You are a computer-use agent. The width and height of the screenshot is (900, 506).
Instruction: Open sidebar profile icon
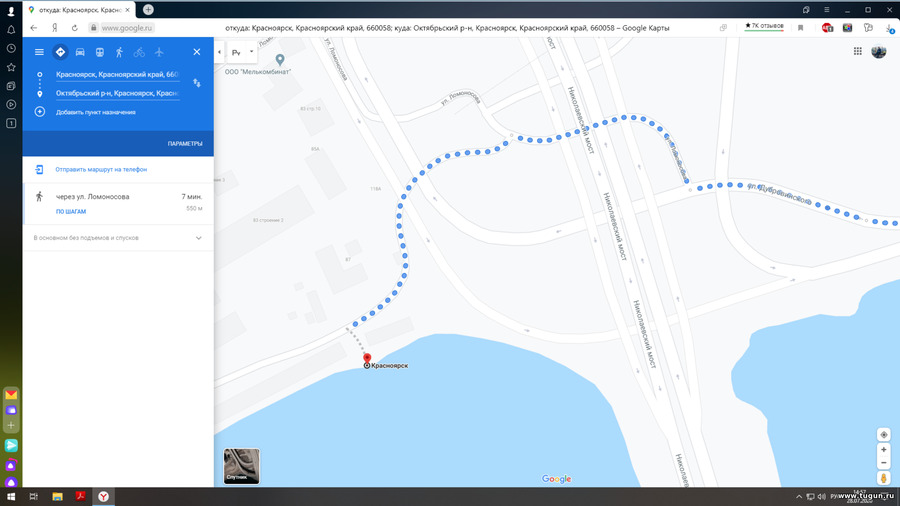(11, 11)
